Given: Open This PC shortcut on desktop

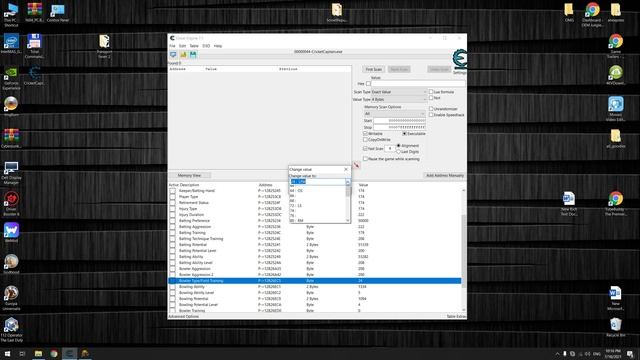Looking at the screenshot, I should pos(11,15).
